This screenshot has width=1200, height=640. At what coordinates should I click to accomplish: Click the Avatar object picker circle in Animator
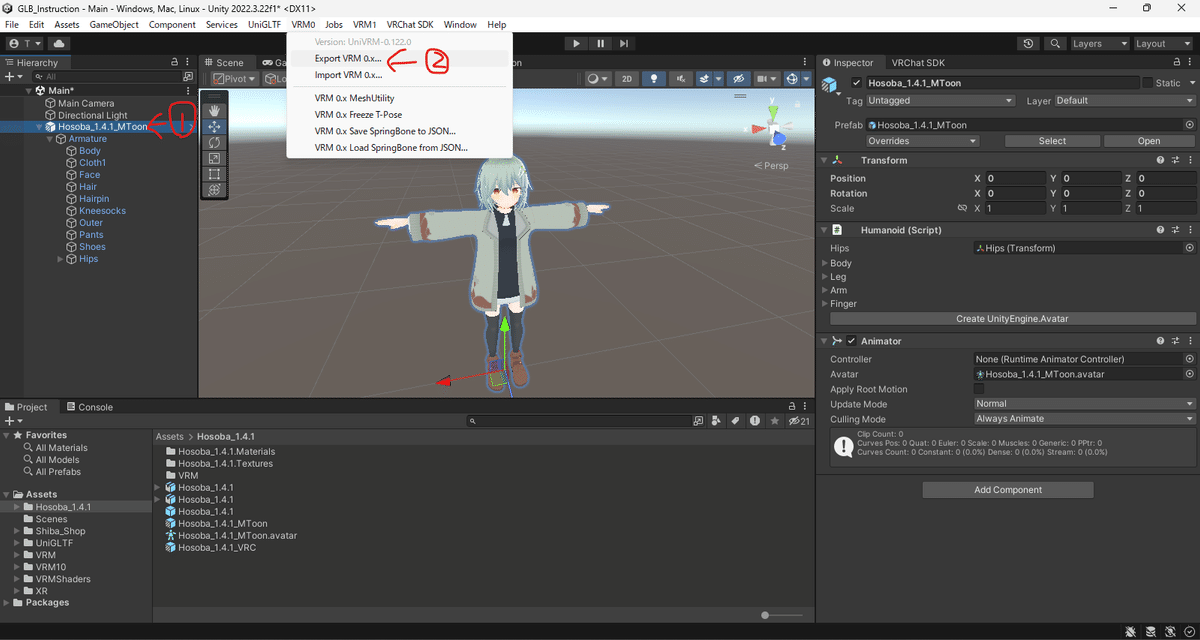pos(1189,374)
